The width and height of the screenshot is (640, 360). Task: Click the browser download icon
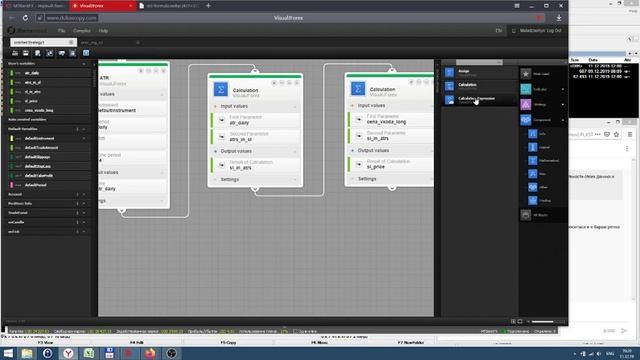coord(559,18)
